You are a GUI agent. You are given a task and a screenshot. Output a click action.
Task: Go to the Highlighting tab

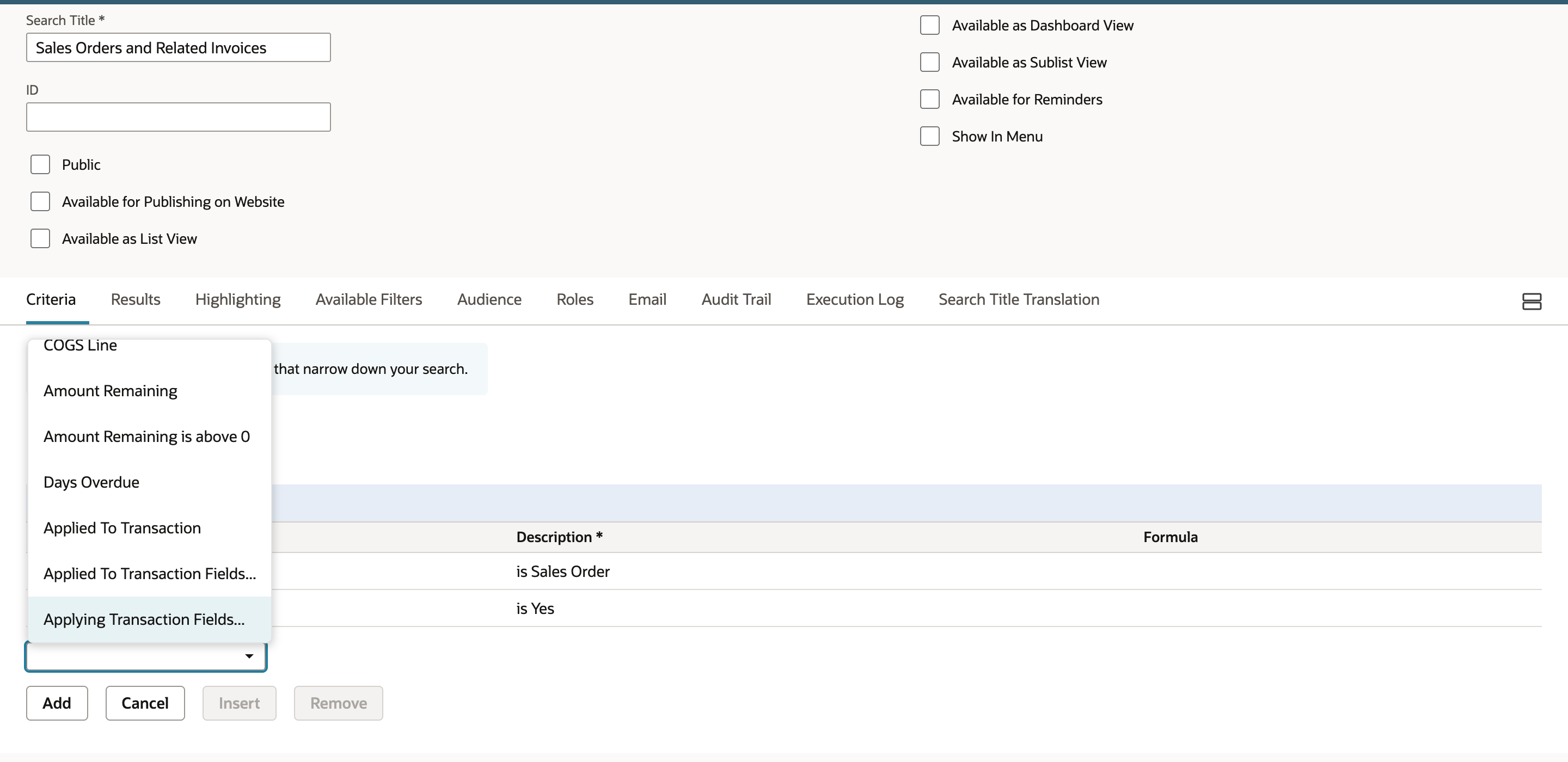point(238,299)
